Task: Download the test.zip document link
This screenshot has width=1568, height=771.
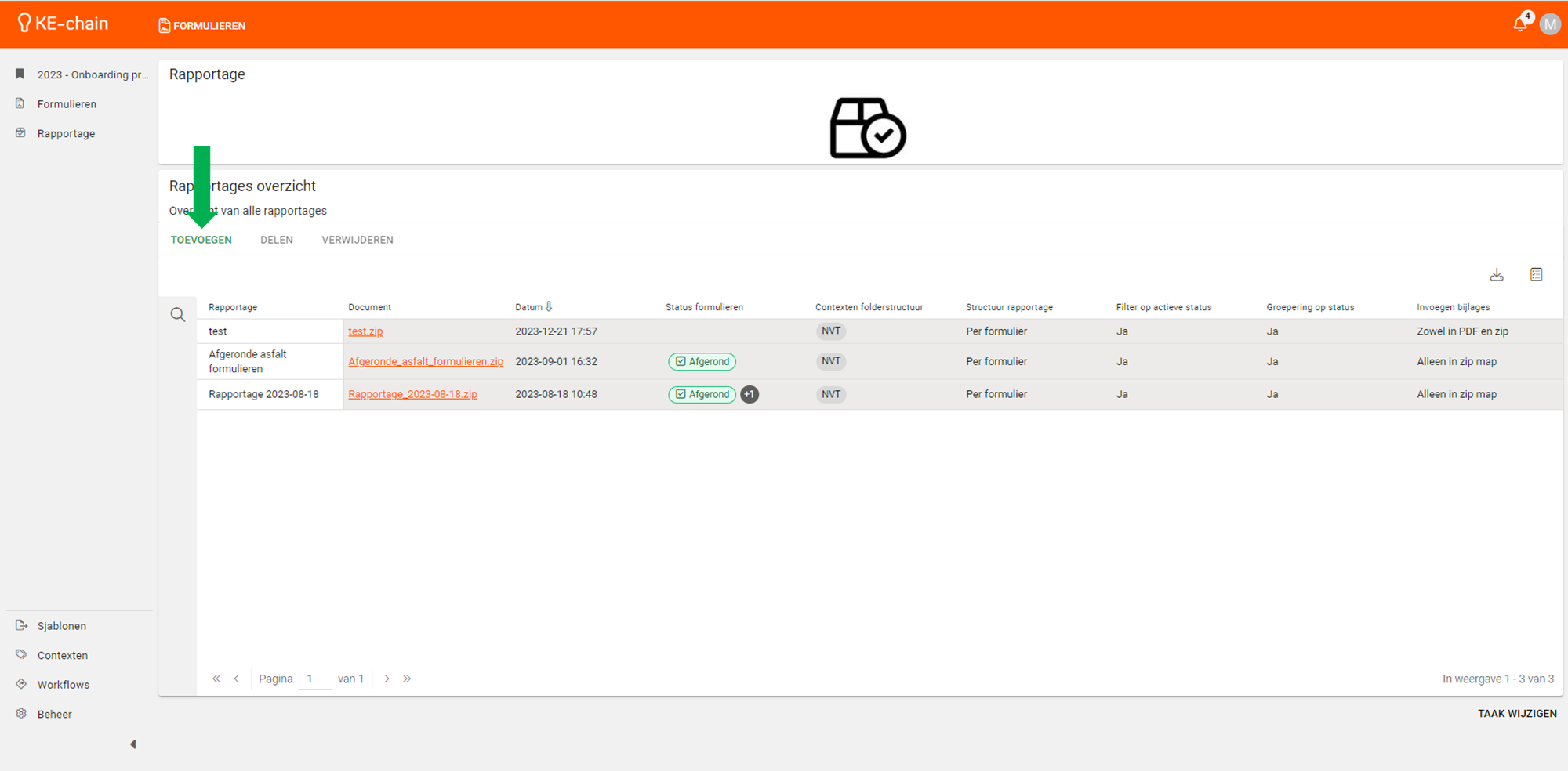Action: [x=365, y=331]
